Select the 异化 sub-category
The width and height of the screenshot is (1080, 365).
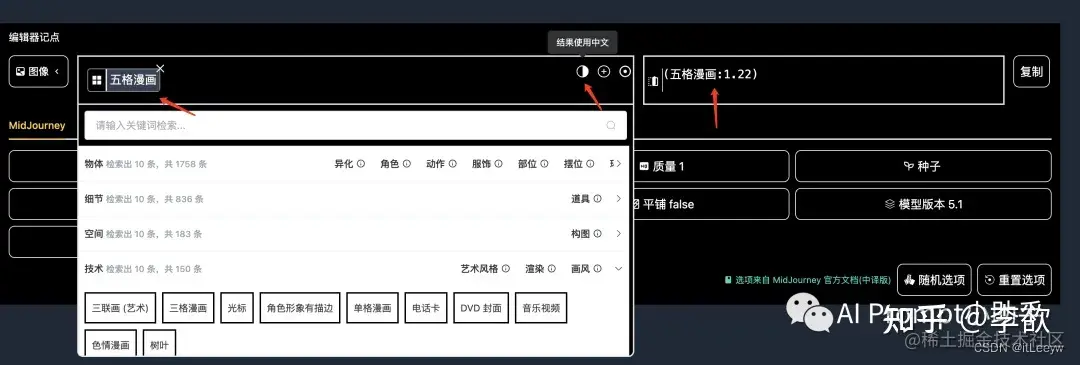click(x=344, y=164)
